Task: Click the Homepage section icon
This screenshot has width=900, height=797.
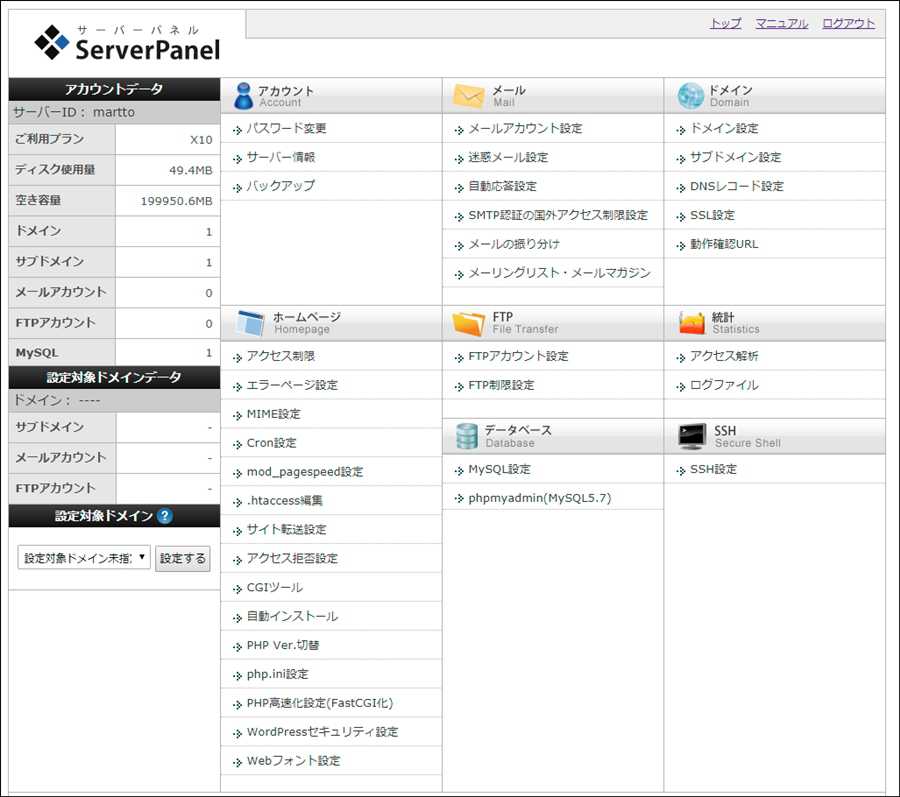Action: point(250,323)
